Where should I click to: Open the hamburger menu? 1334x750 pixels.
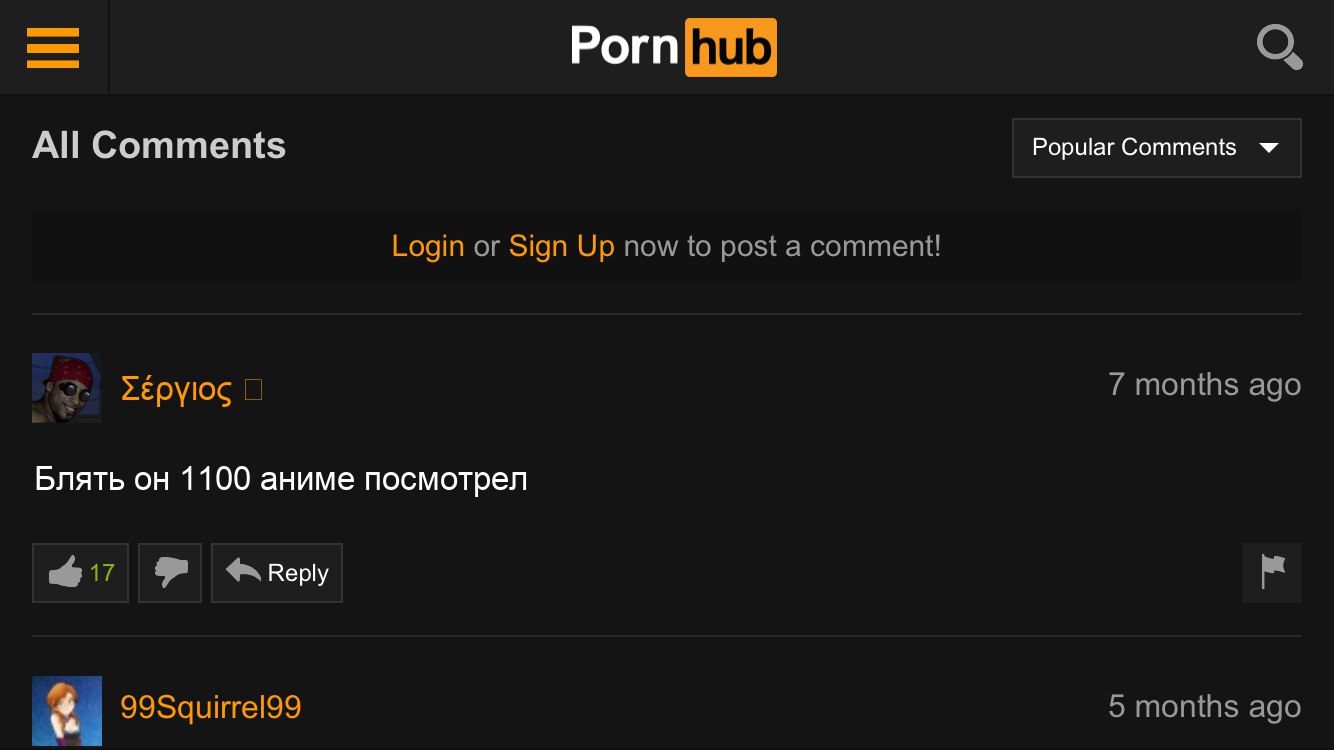(53, 47)
